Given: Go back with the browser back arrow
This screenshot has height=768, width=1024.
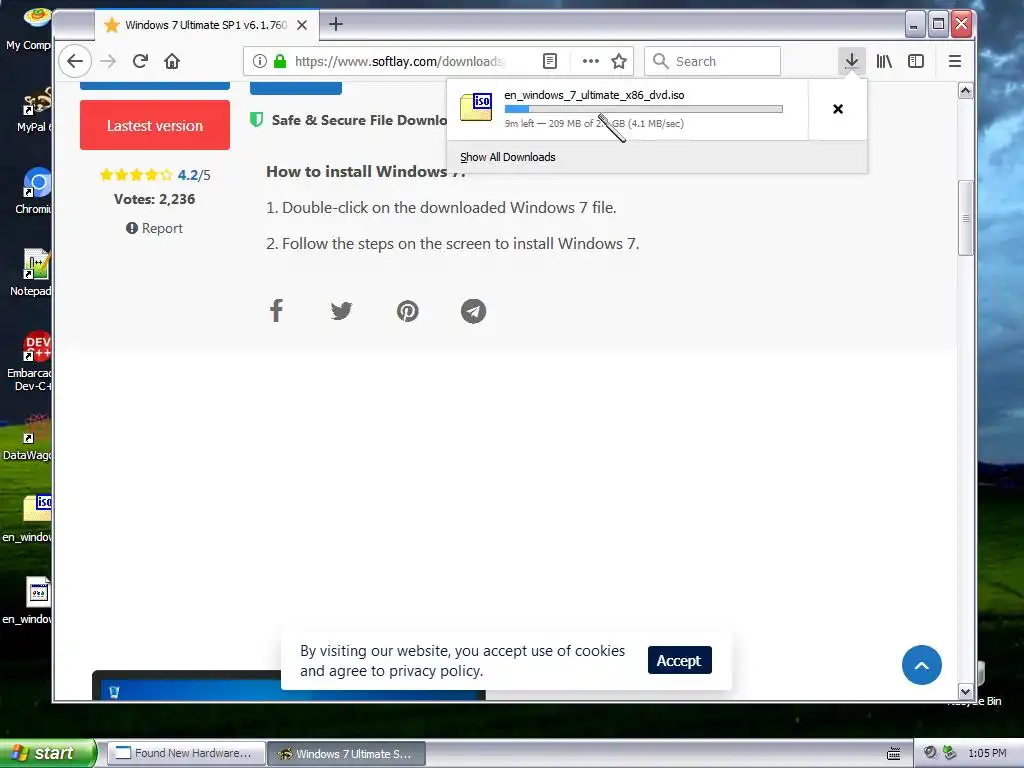Looking at the screenshot, I should pyautogui.click(x=75, y=61).
